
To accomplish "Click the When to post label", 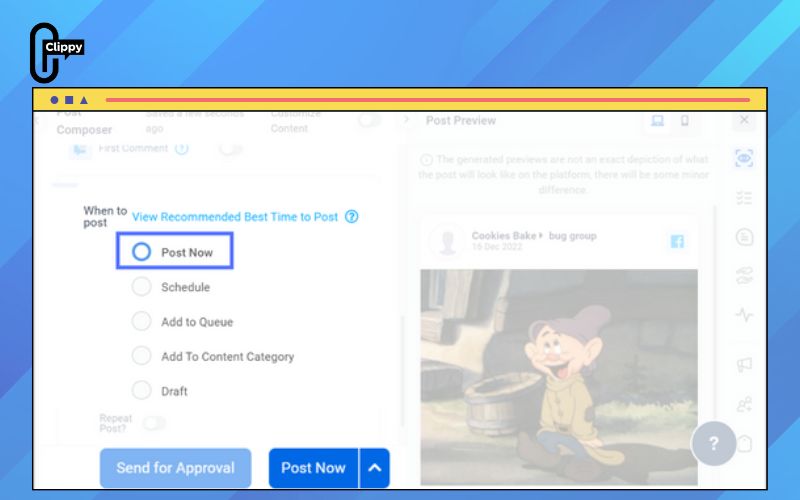I will point(105,216).
